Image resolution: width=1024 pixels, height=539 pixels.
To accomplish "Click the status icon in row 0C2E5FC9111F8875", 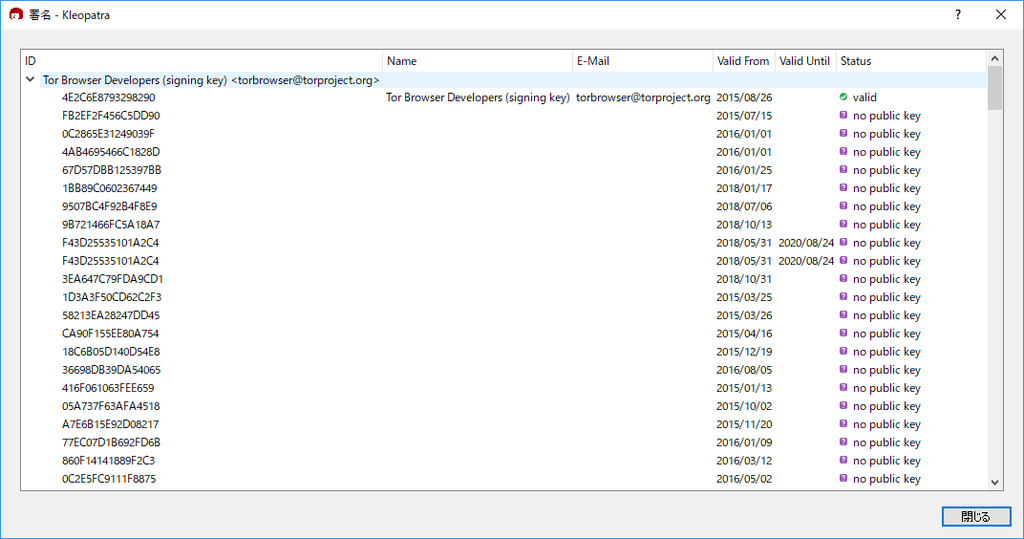I will pyautogui.click(x=843, y=478).
